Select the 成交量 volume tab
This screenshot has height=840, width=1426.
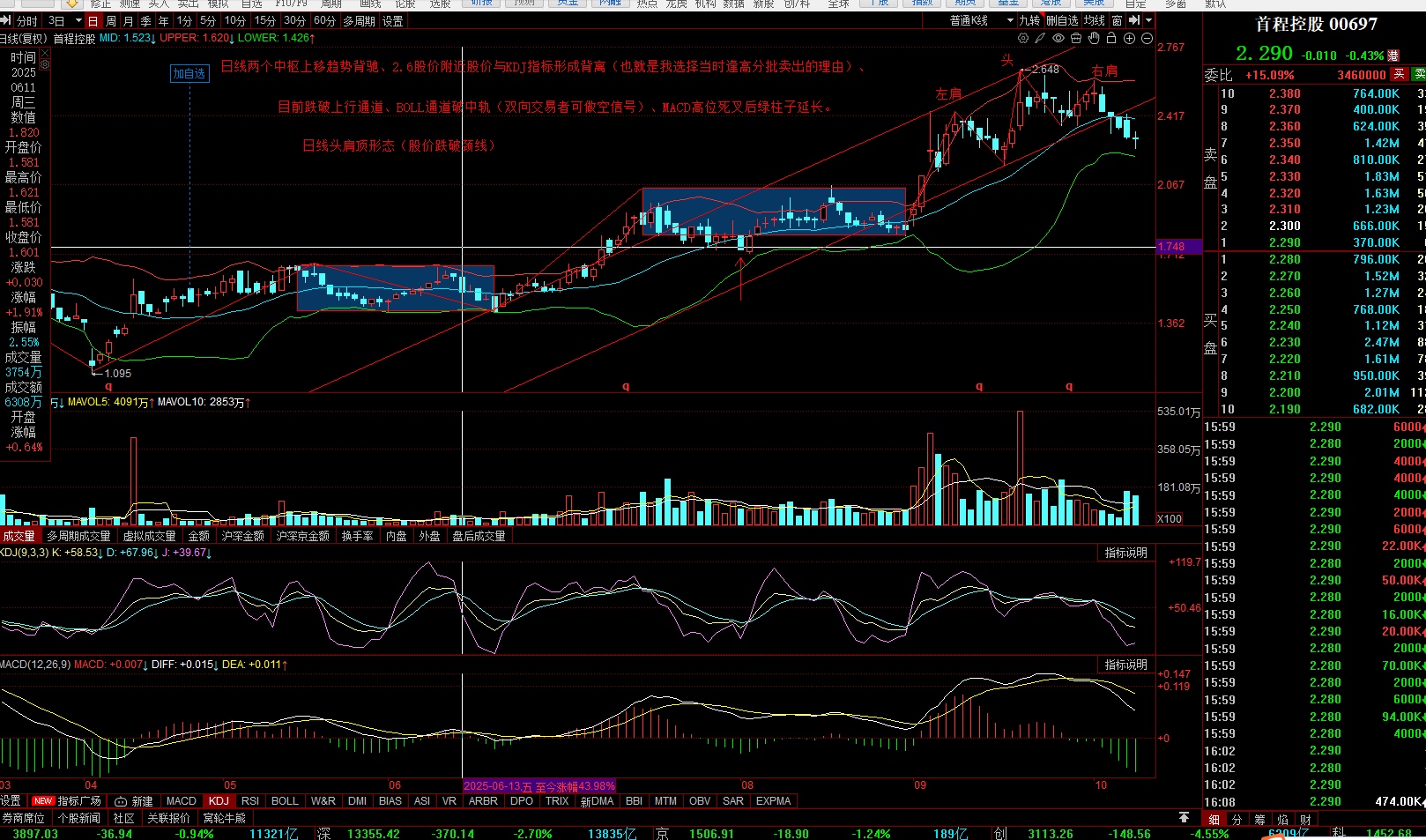(x=19, y=536)
